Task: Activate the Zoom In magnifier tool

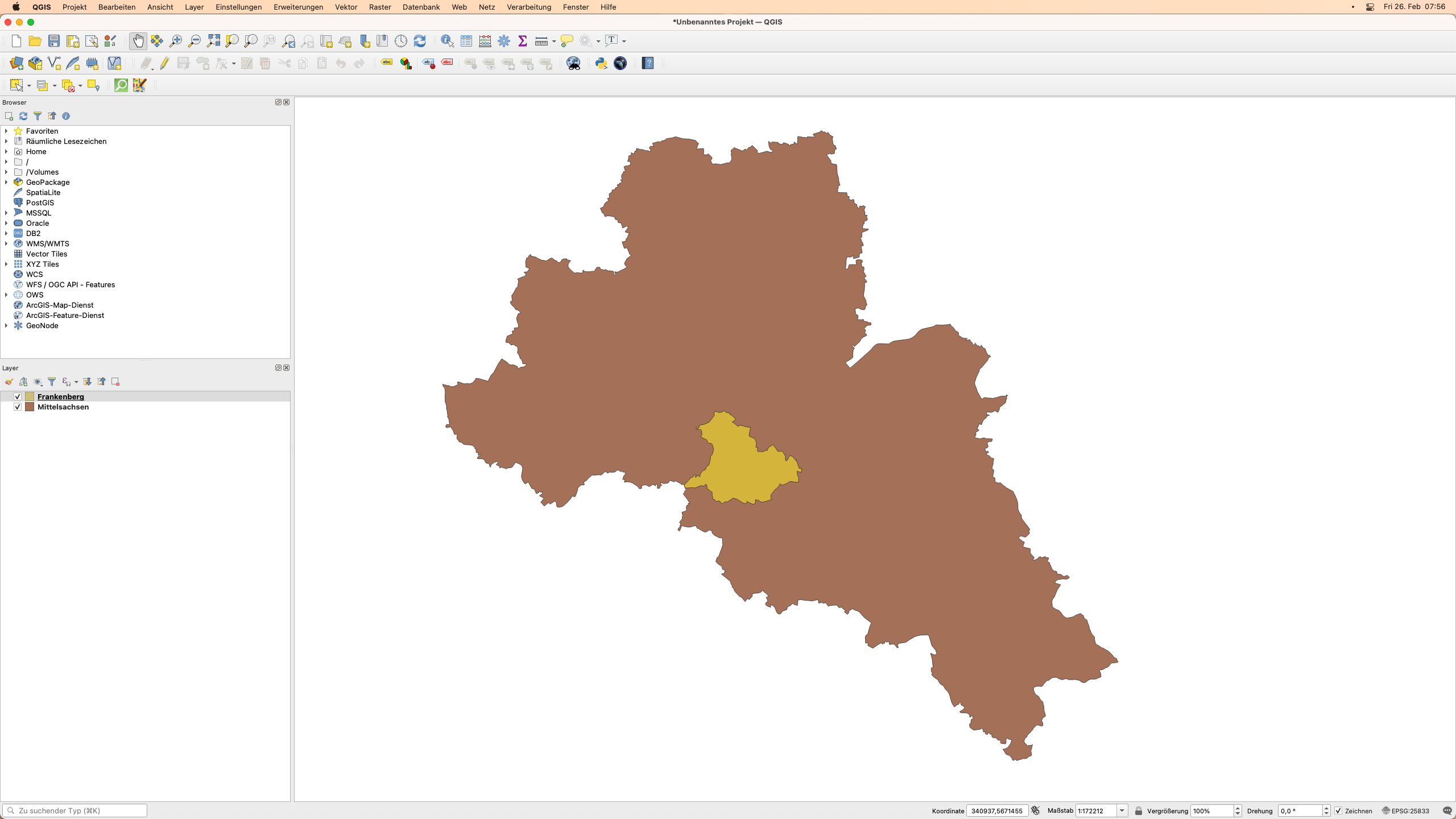Action: [175, 41]
